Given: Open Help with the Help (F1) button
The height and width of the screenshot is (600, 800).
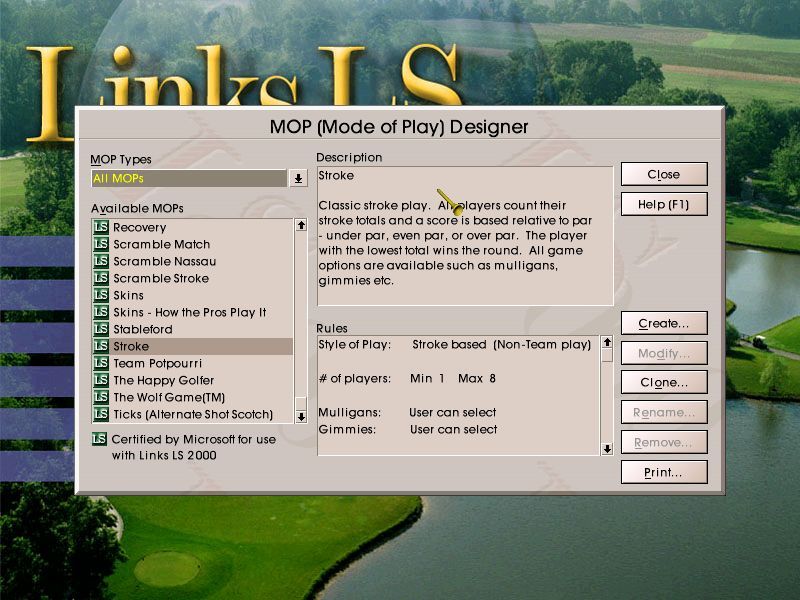Looking at the screenshot, I should click(663, 204).
